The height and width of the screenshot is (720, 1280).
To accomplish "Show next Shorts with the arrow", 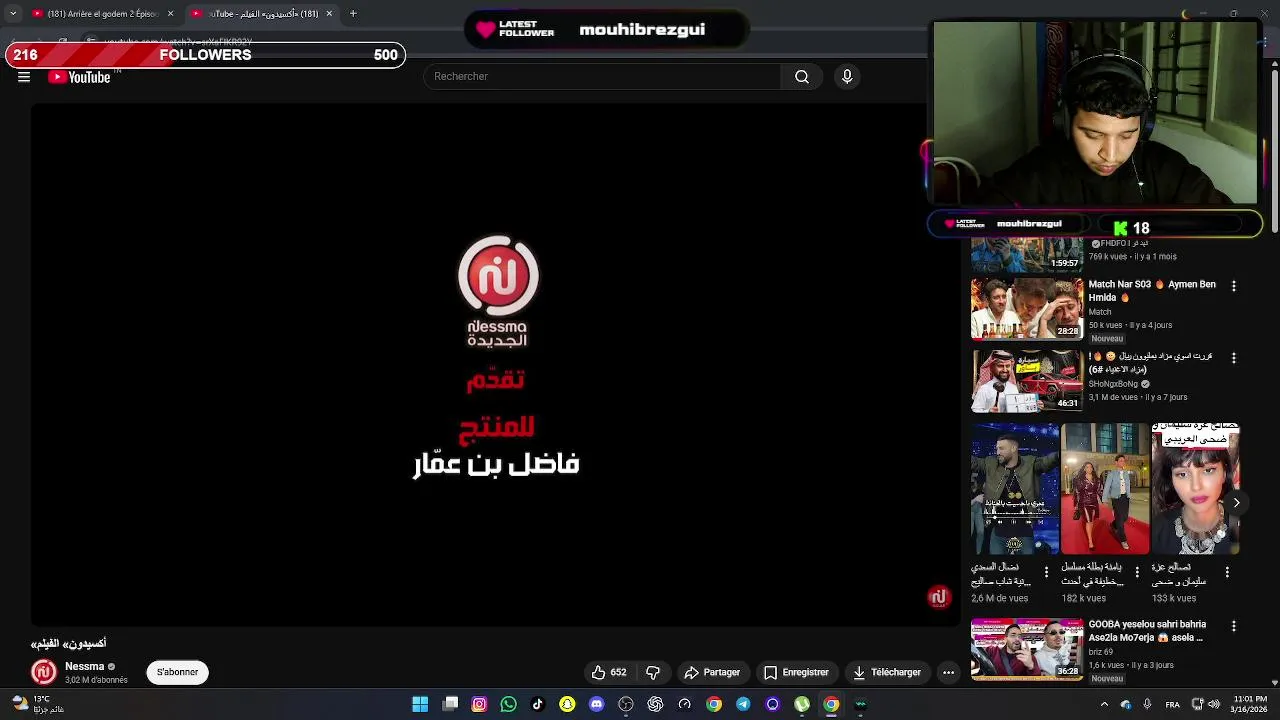I will coord(1236,503).
